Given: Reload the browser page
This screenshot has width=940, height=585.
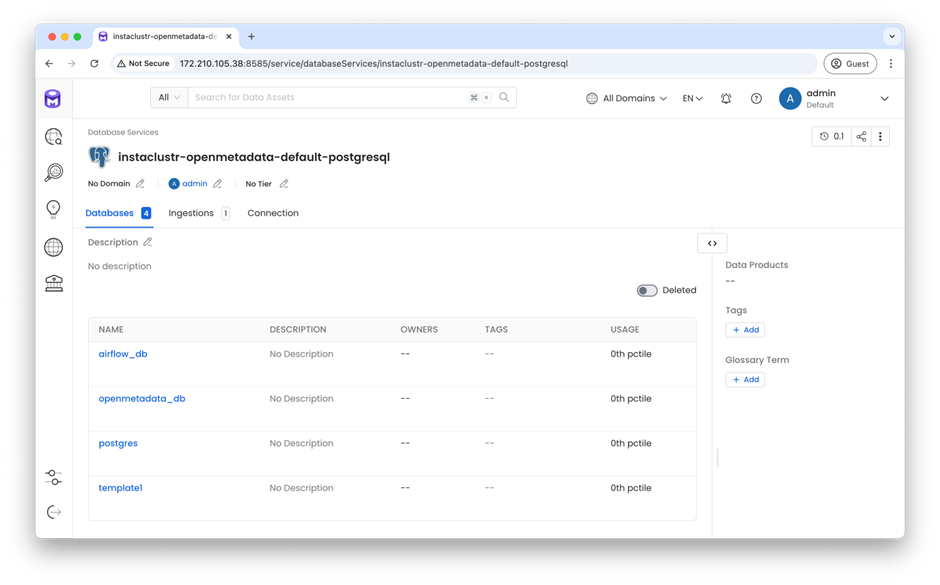Looking at the screenshot, I should (x=94, y=64).
